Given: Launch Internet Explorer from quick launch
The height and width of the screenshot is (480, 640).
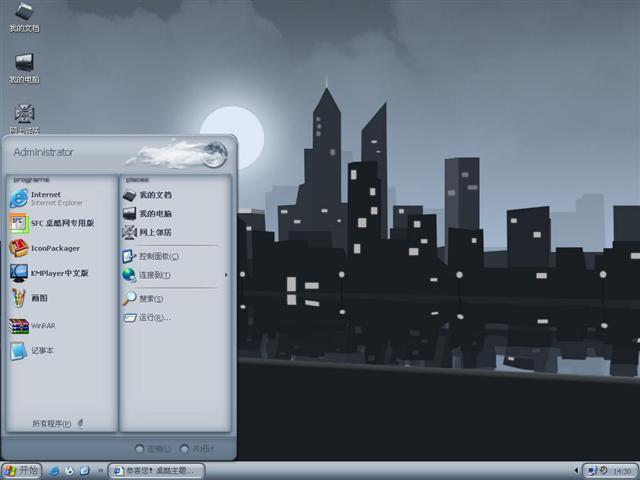Looking at the screenshot, I should 53,471.
